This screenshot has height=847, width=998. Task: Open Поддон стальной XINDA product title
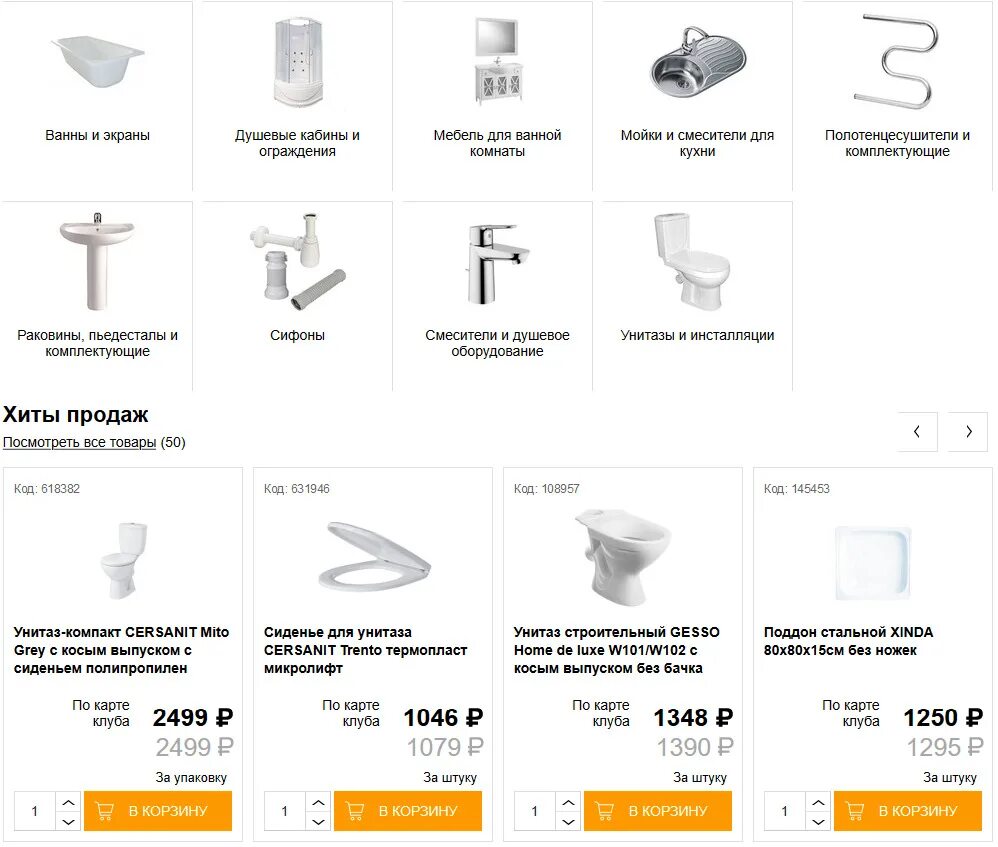[x=848, y=641]
